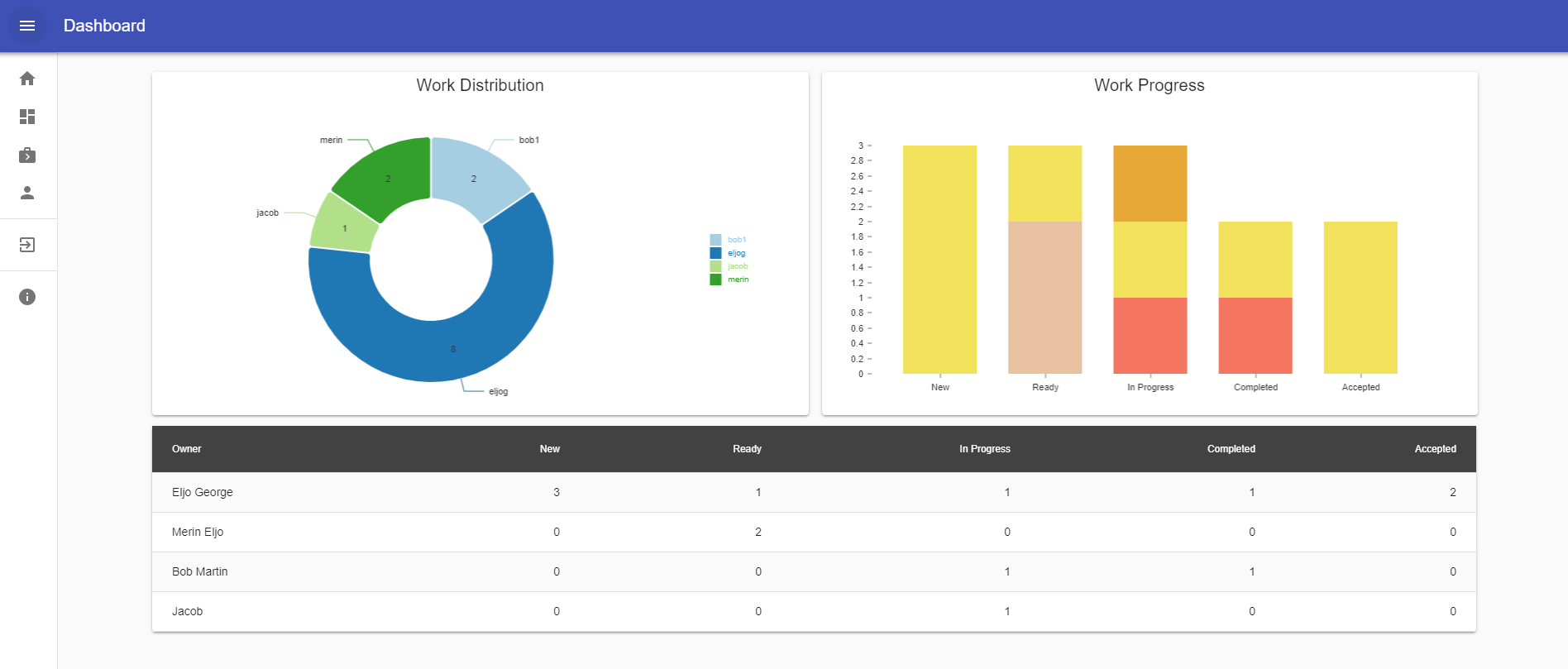Open the dashboard grid icon in sidebar
This screenshot has height=669, width=1568.
[27, 117]
